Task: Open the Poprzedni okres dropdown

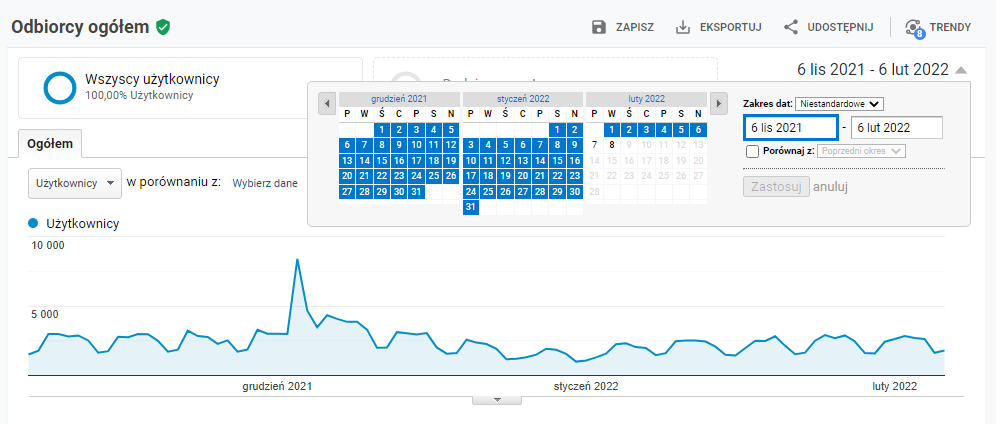Action: [861, 151]
